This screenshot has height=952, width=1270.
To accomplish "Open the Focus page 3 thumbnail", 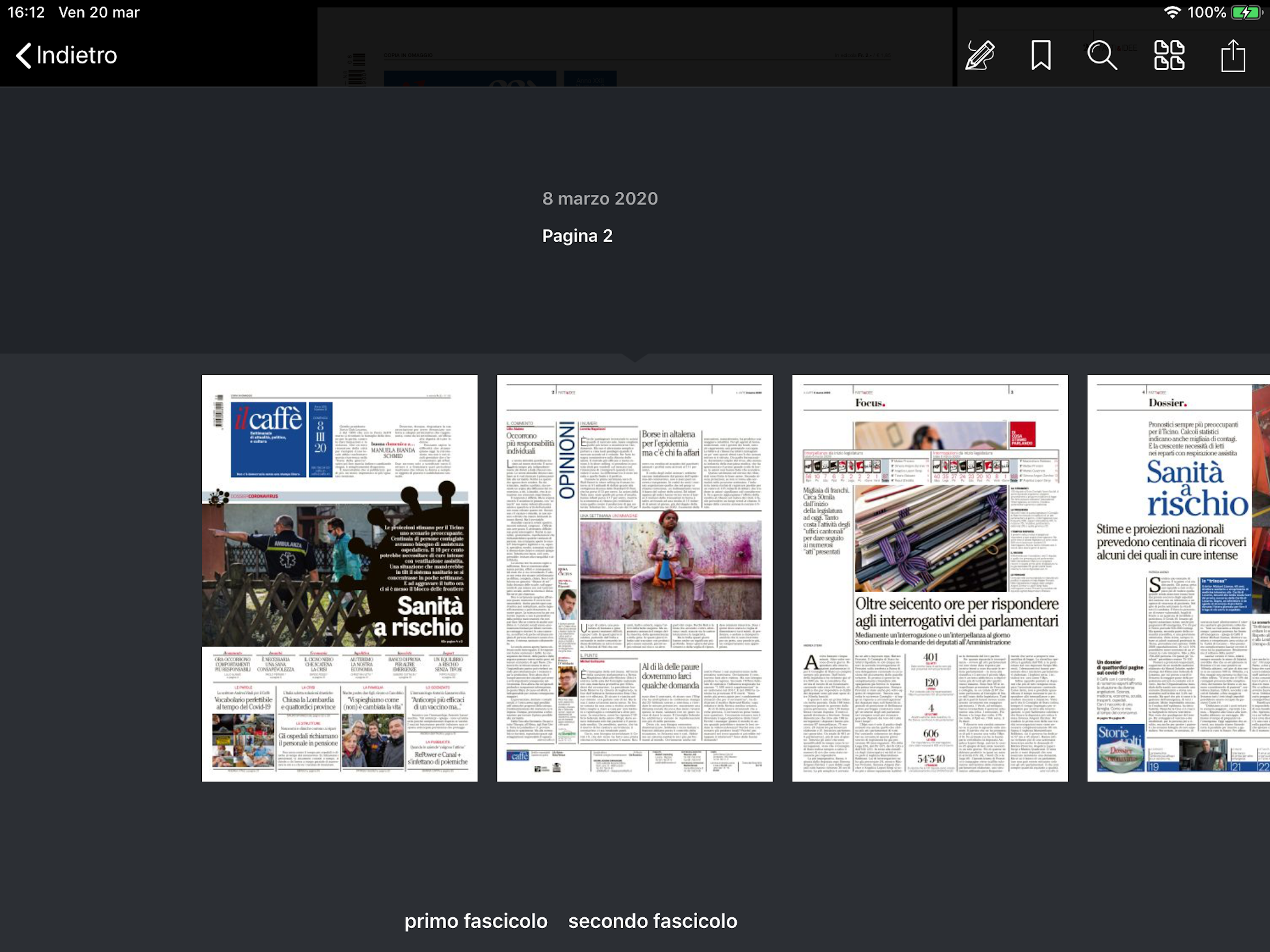I will [930, 578].
